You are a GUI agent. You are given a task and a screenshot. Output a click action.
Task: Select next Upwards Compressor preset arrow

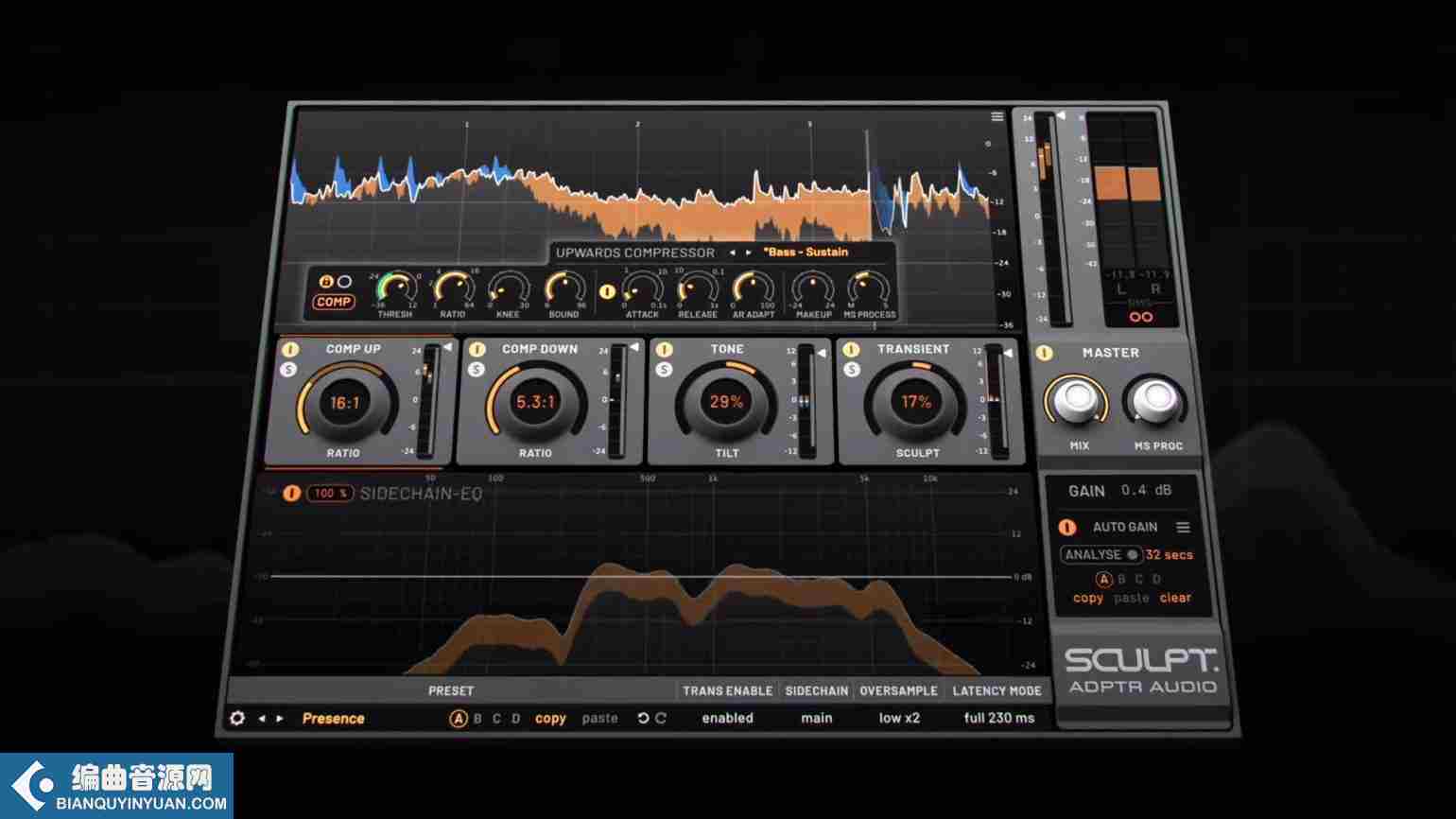[x=749, y=253]
